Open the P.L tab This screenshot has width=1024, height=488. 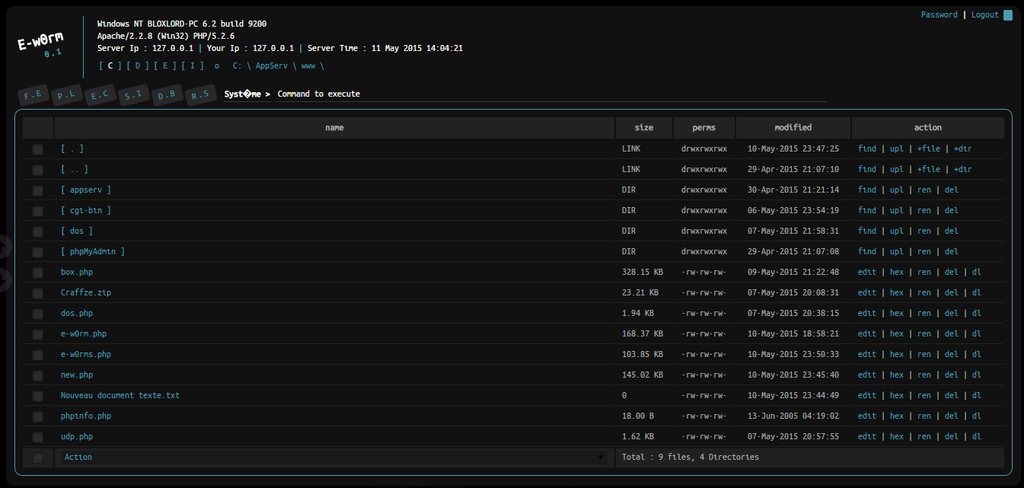[66, 95]
